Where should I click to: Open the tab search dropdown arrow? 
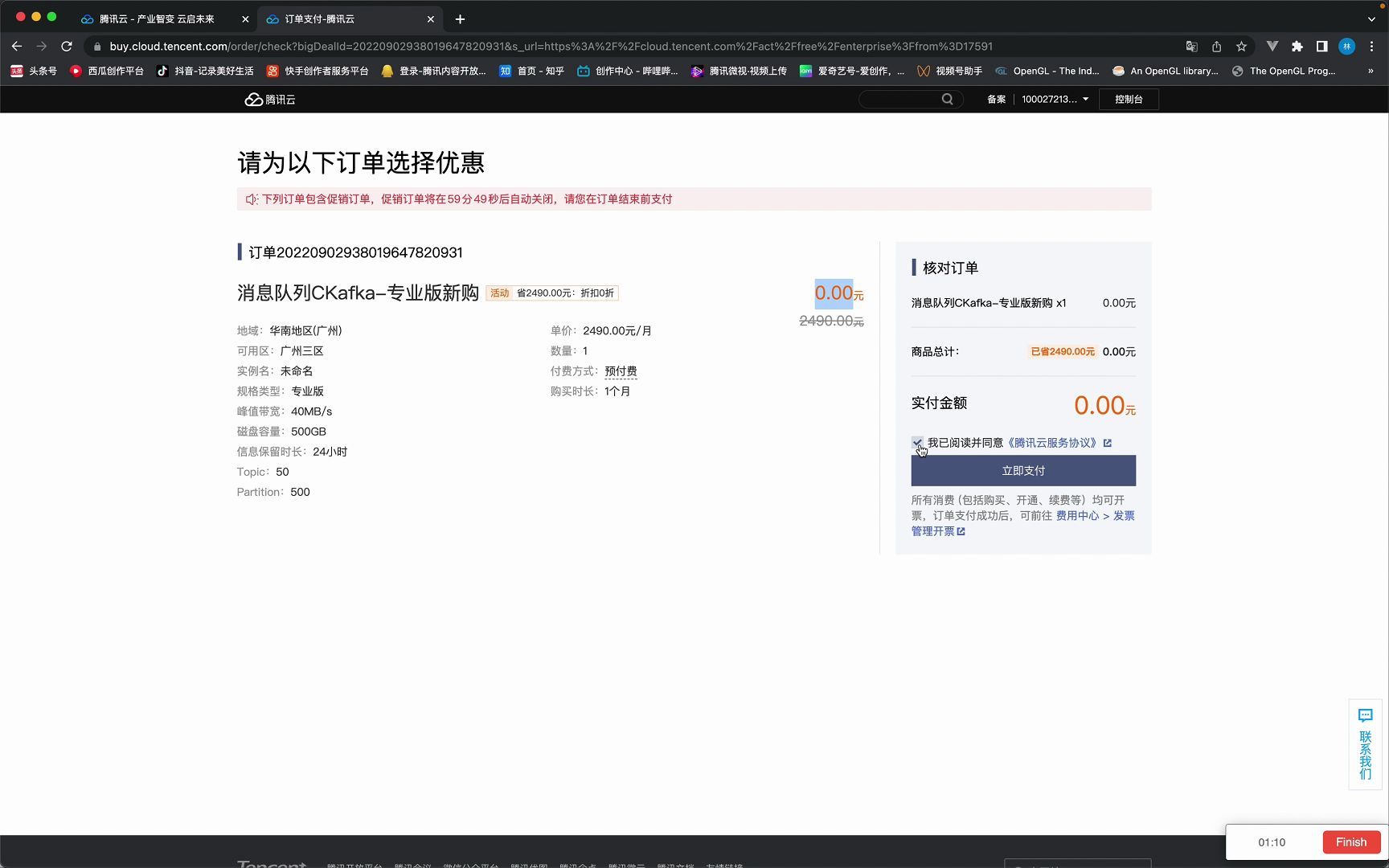pyautogui.click(x=1371, y=19)
